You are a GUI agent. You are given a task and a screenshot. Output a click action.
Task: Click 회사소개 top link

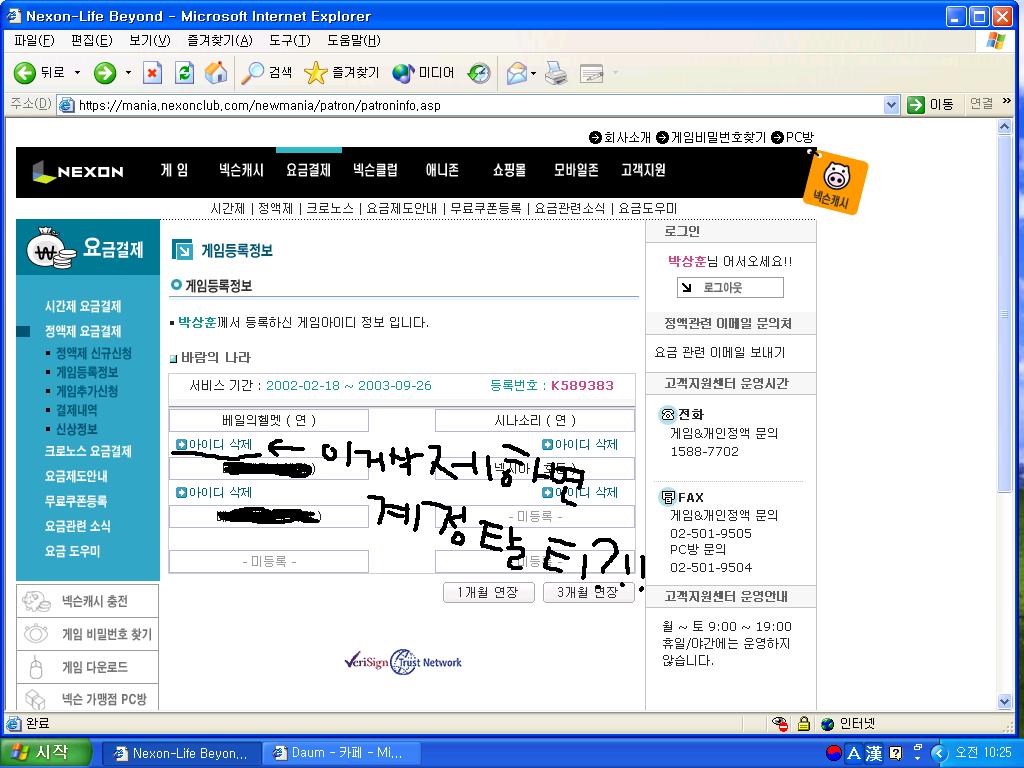click(627, 137)
